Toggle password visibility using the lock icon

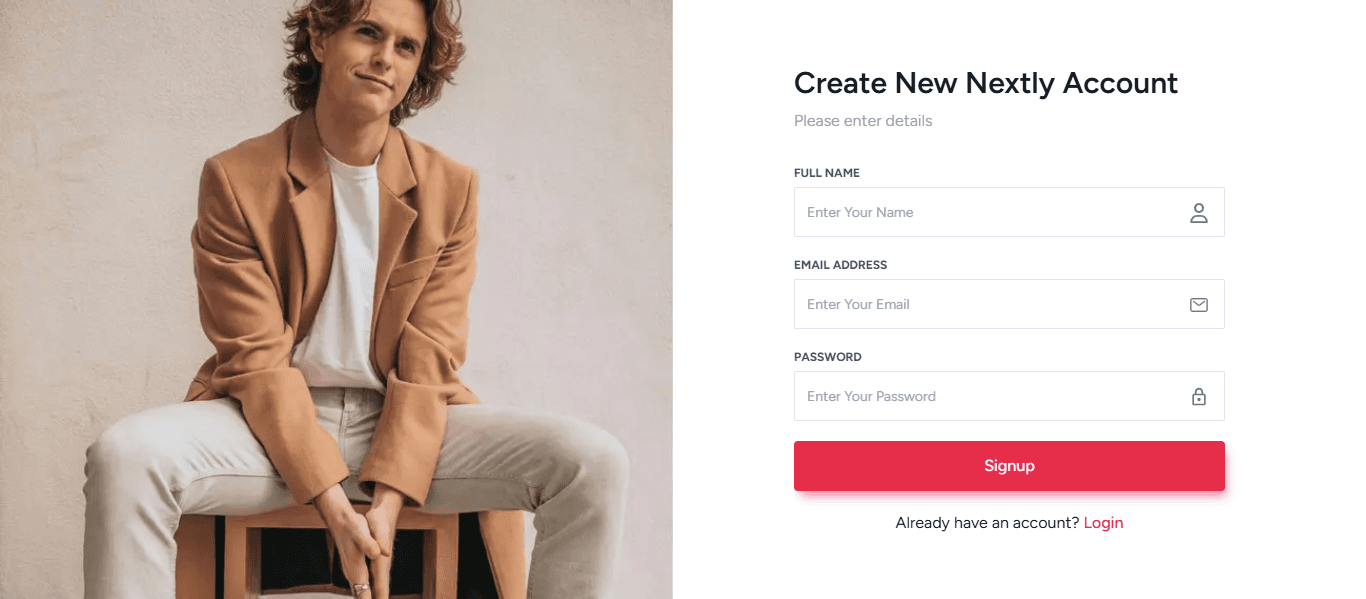point(1199,396)
